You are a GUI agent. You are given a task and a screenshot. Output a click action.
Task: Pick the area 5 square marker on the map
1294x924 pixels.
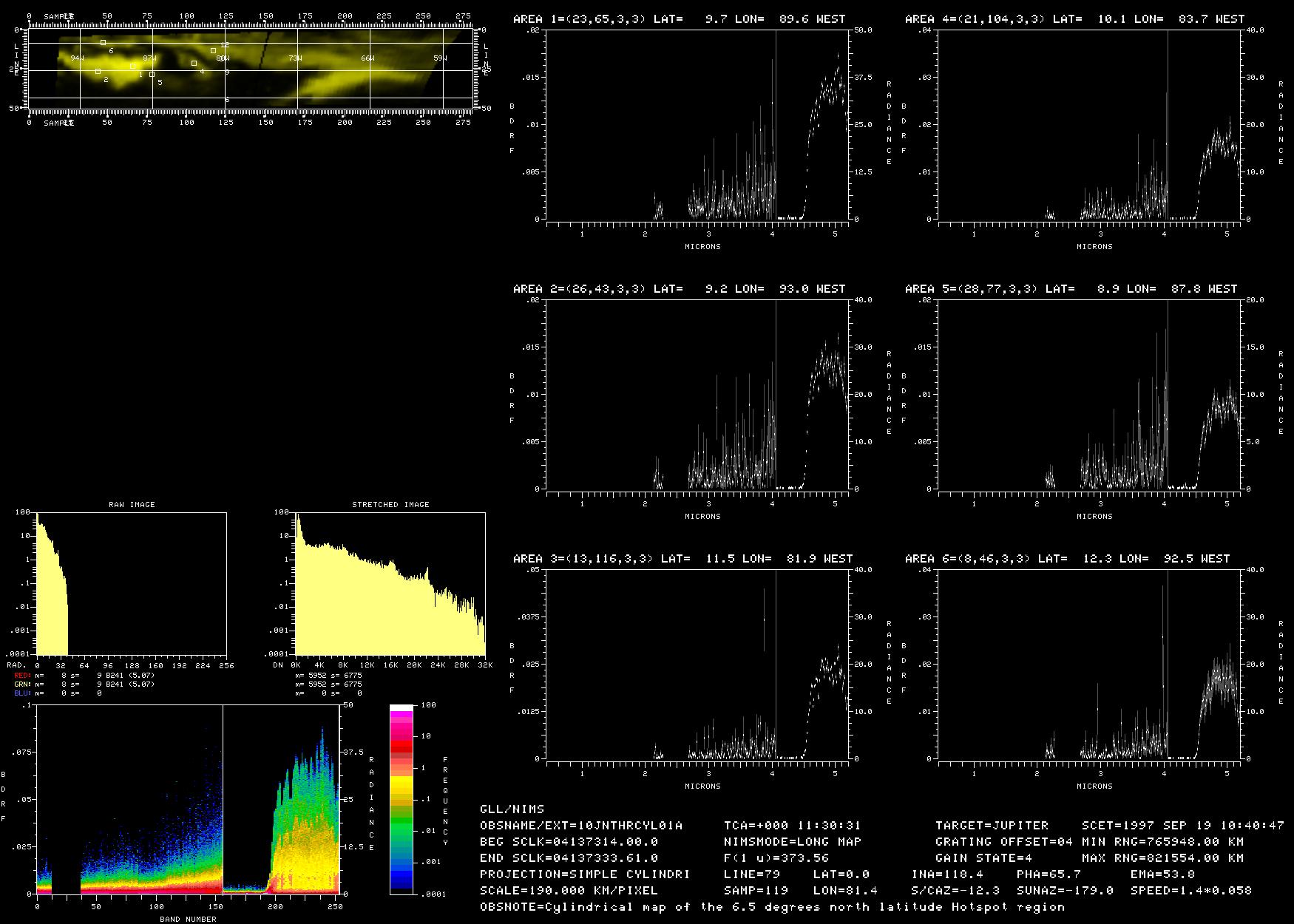(x=152, y=75)
